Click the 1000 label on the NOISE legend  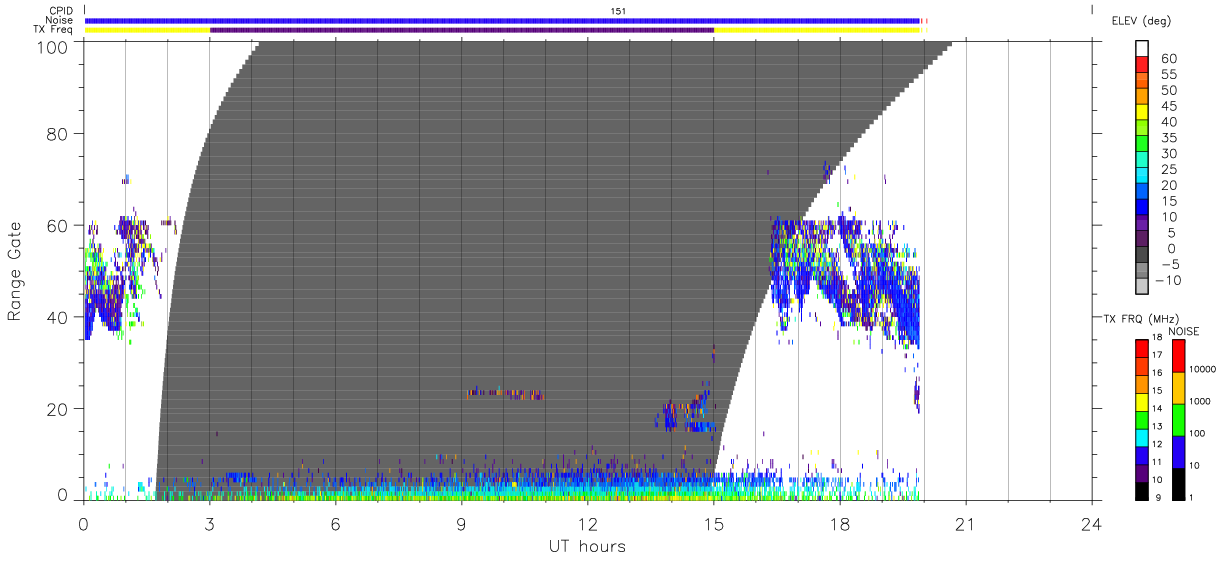[x=1200, y=401]
